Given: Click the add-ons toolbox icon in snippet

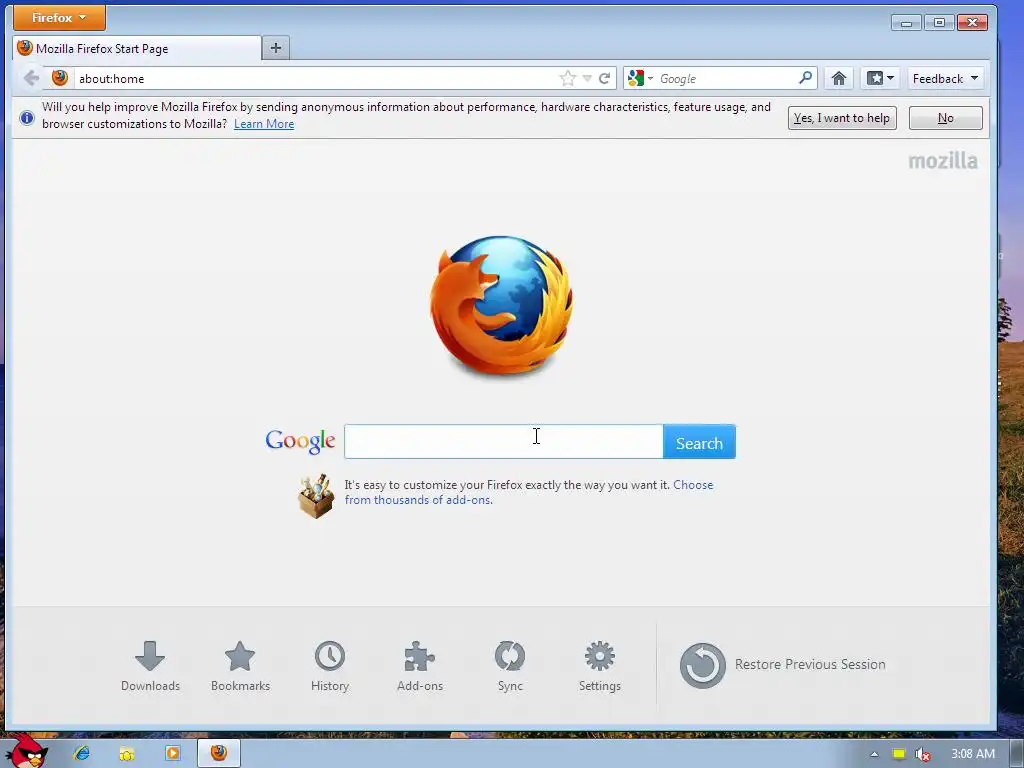Looking at the screenshot, I should pos(316,496).
